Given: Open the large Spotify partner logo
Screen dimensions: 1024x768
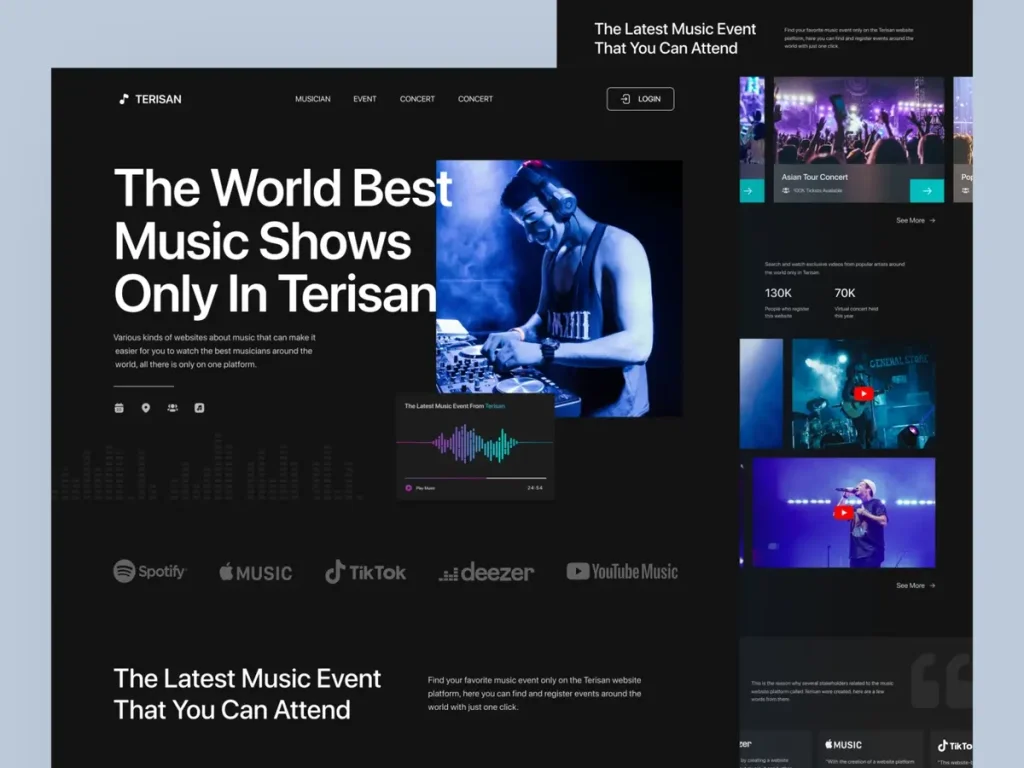Looking at the screenshot, I should point(150,571).
